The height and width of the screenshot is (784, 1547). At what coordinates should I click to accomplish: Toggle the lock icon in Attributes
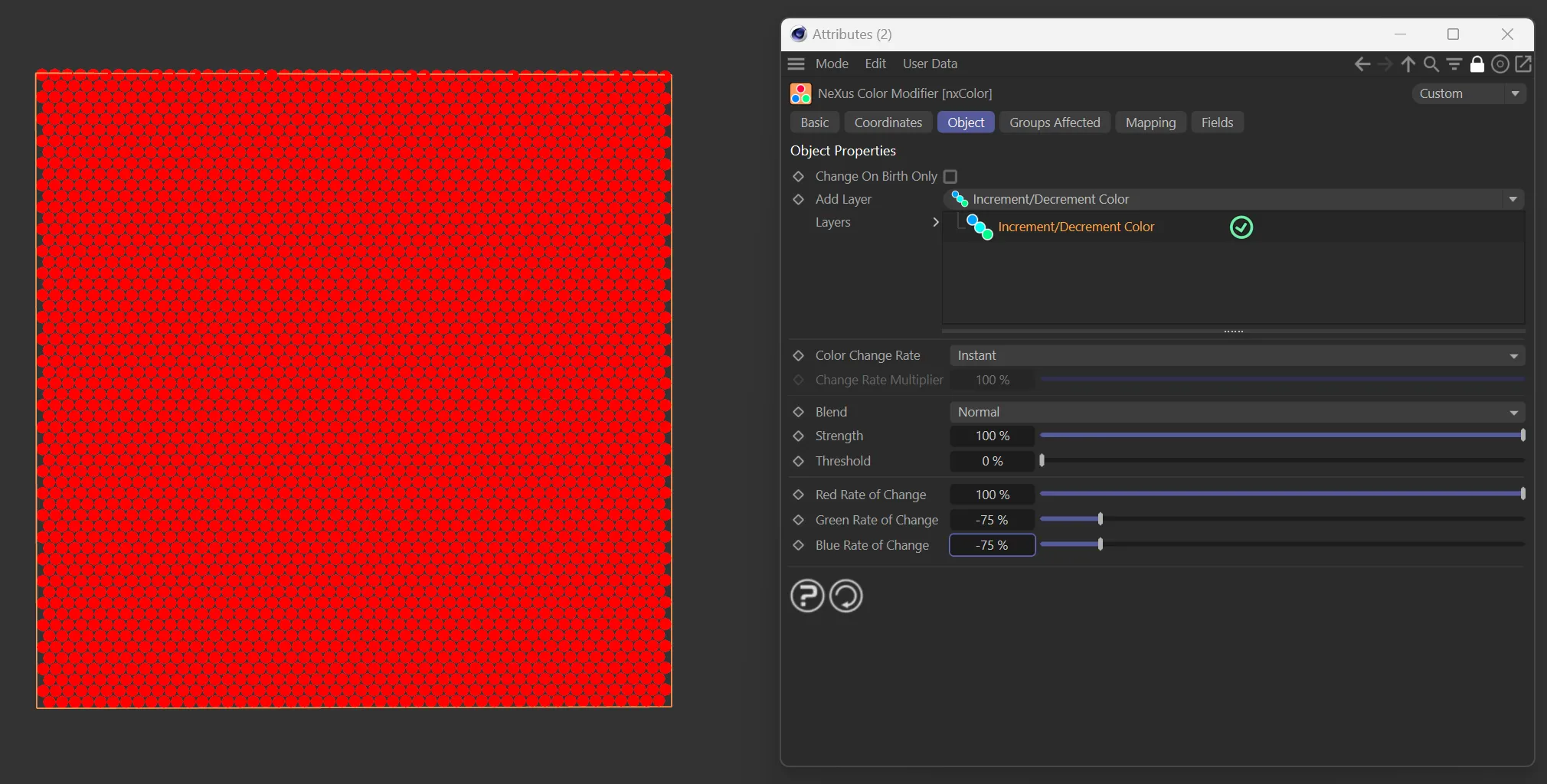[1477, 64]
